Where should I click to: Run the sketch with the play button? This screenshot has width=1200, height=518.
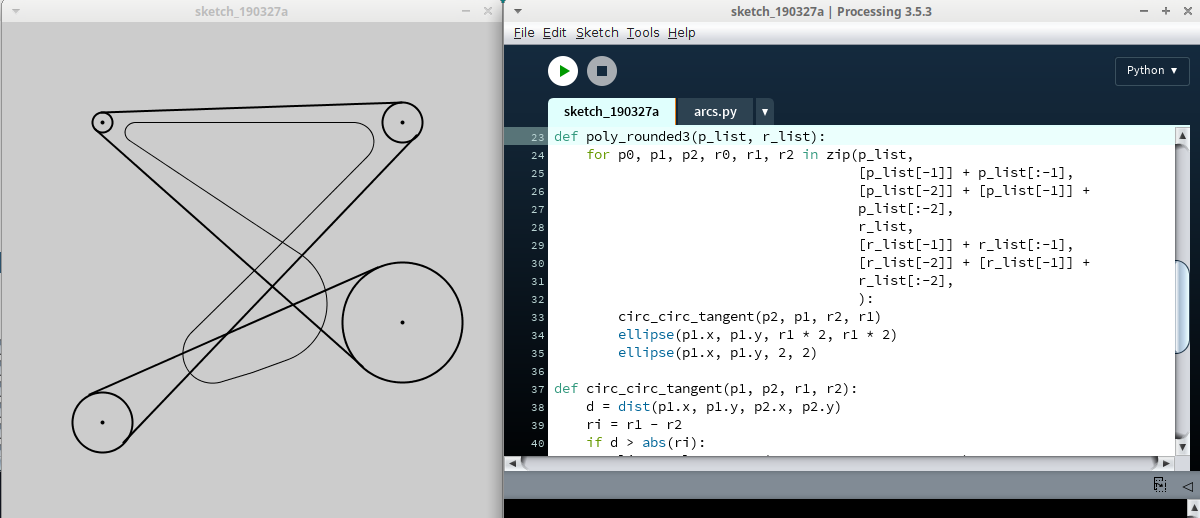pos(563,71)
